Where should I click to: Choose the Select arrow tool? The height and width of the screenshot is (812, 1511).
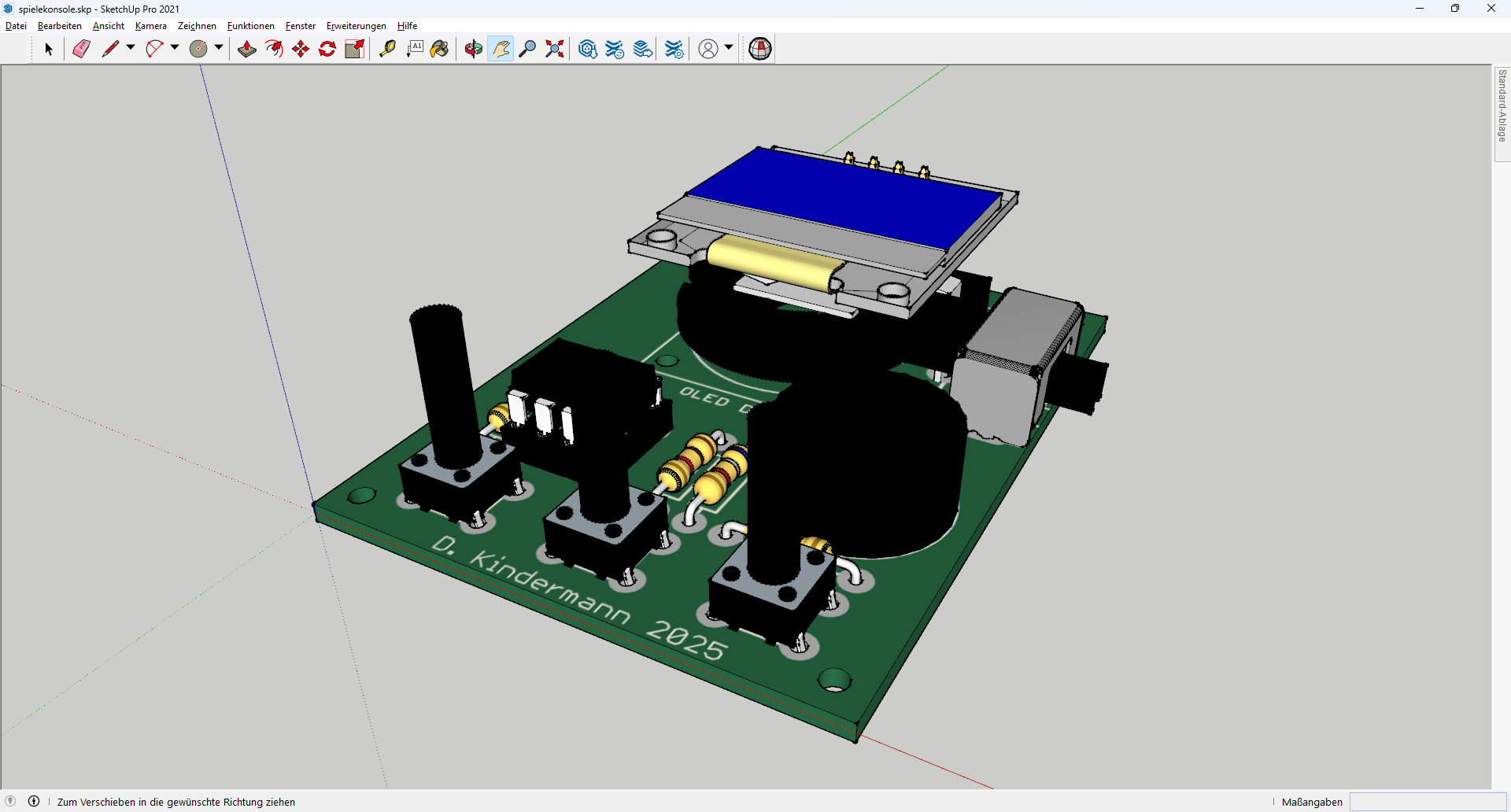pos(49,49)
